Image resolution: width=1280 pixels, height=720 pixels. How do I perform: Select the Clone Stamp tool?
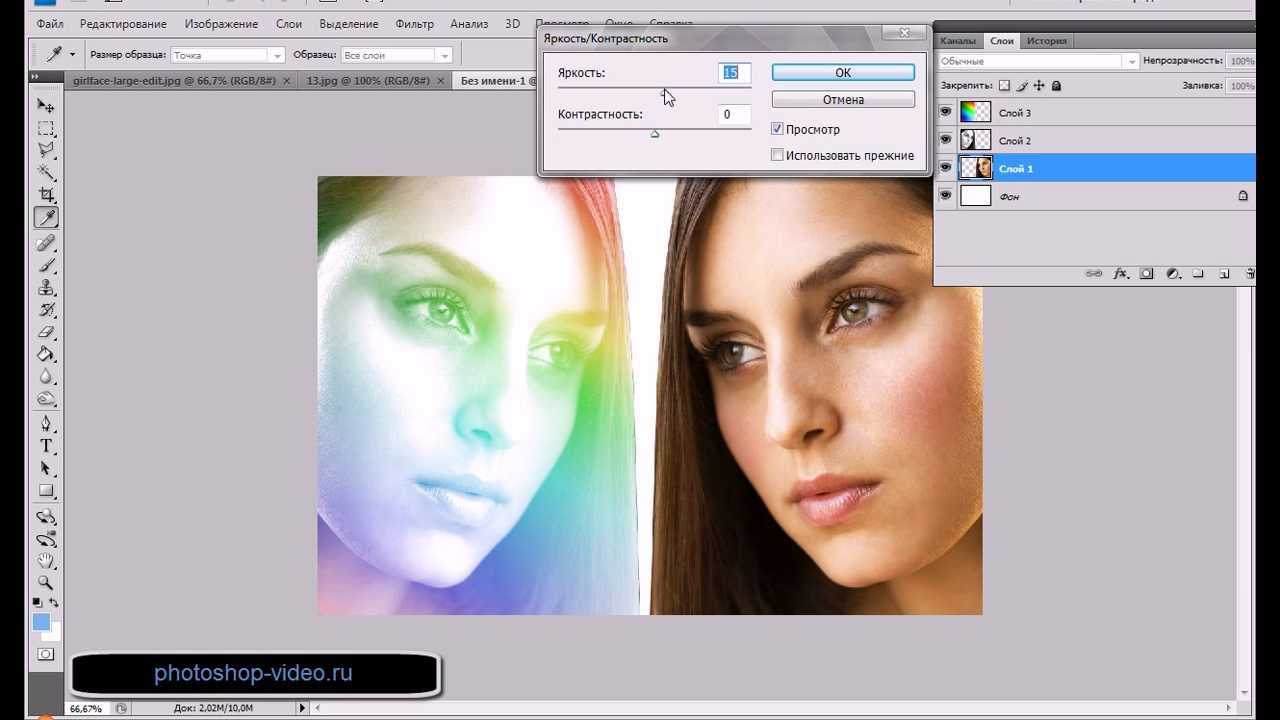[x=46, y=287]
